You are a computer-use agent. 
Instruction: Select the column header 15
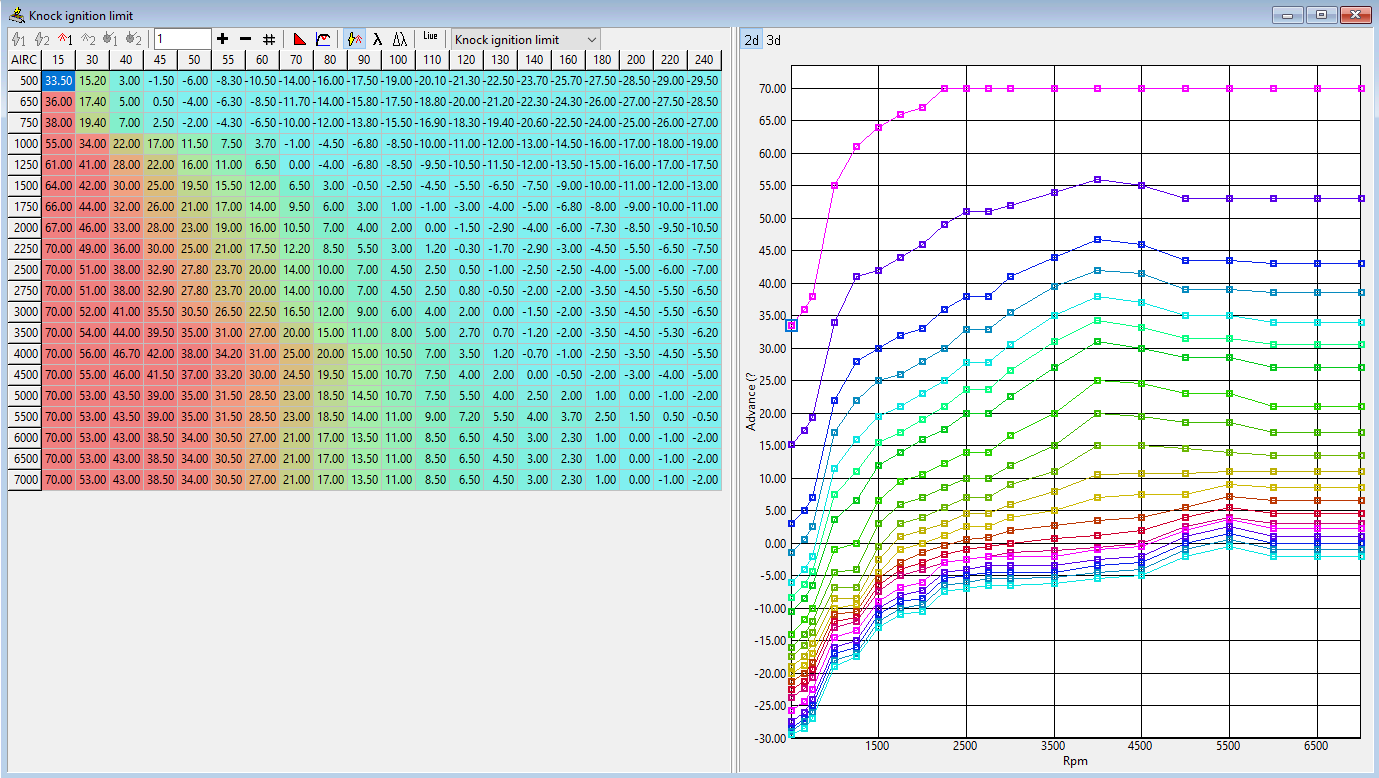[x=58, y=60]
